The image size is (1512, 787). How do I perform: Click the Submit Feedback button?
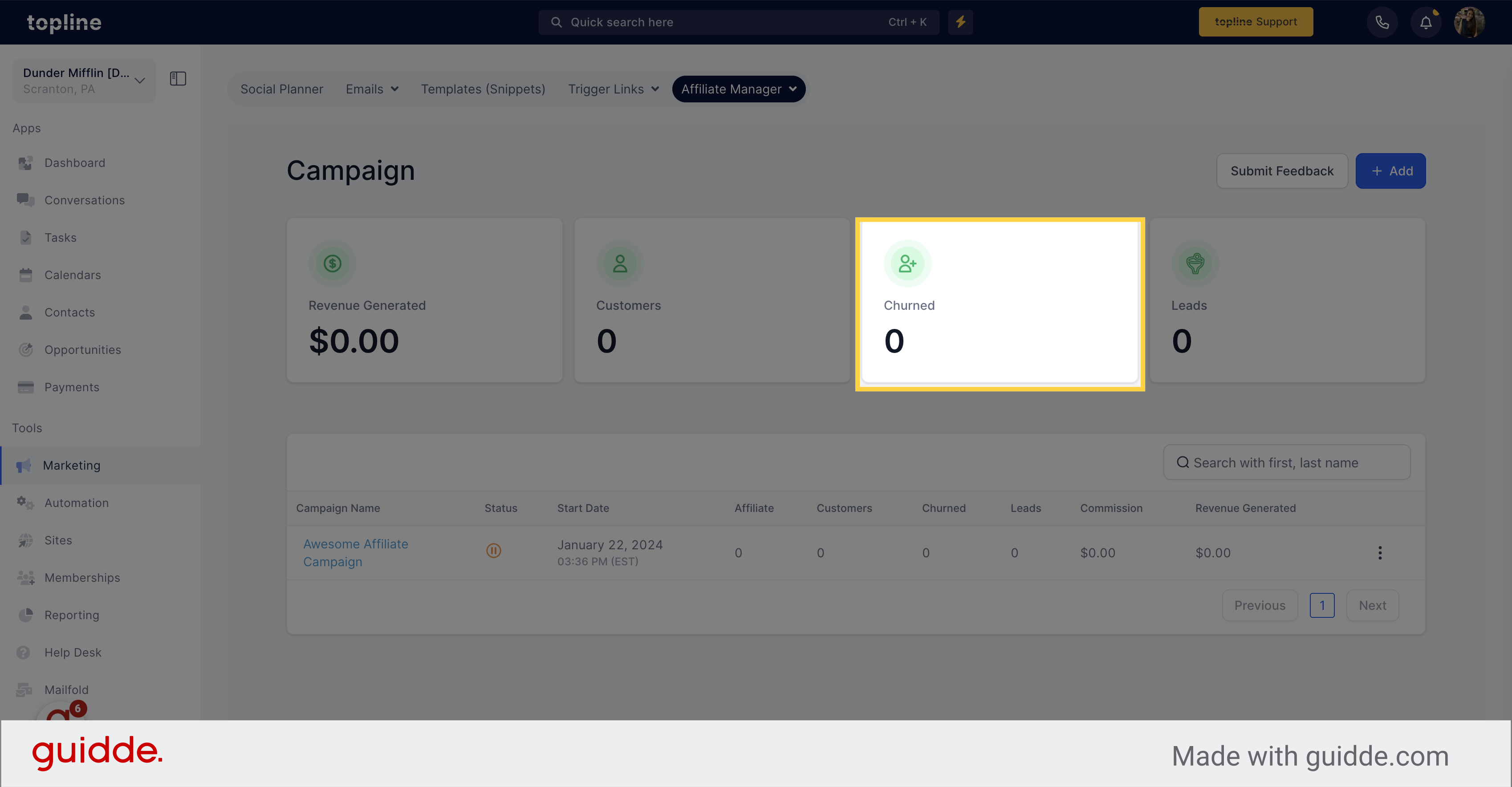click(x=1282, y=171)
